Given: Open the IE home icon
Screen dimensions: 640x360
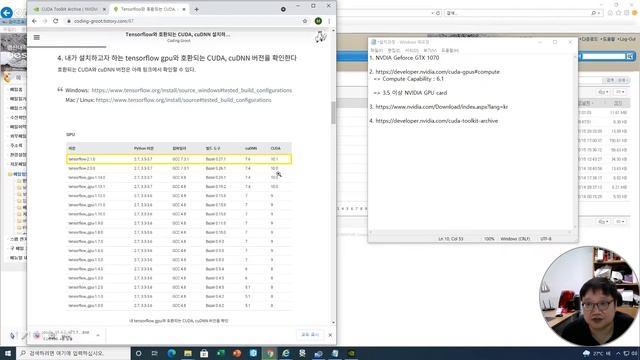Looking at the screenshot, I should [x=610, y=13].
